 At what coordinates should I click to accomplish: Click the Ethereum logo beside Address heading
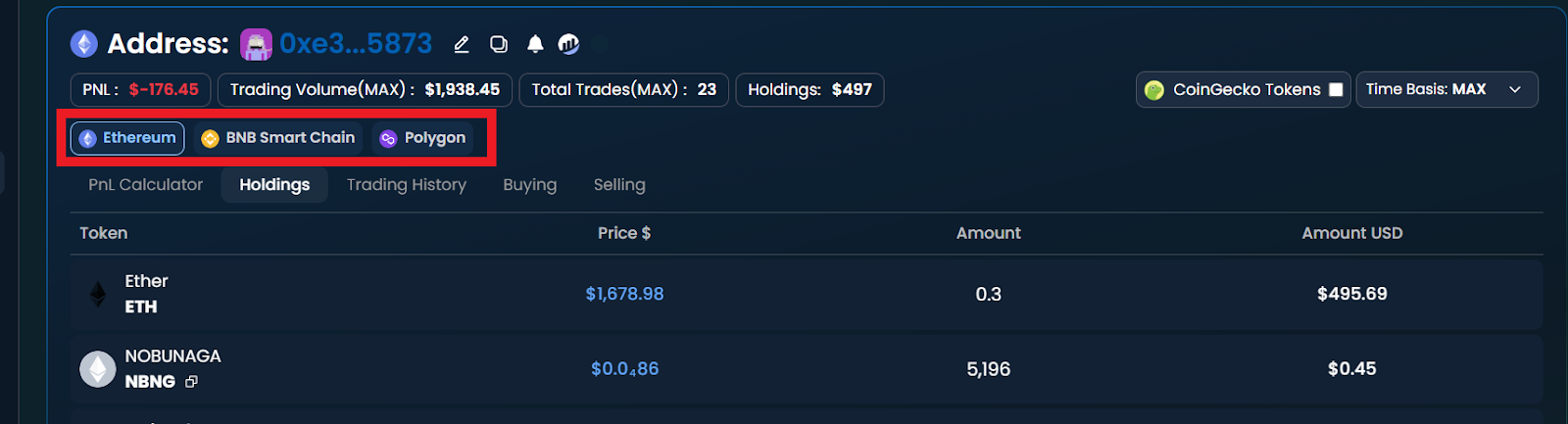pos(84,44)
